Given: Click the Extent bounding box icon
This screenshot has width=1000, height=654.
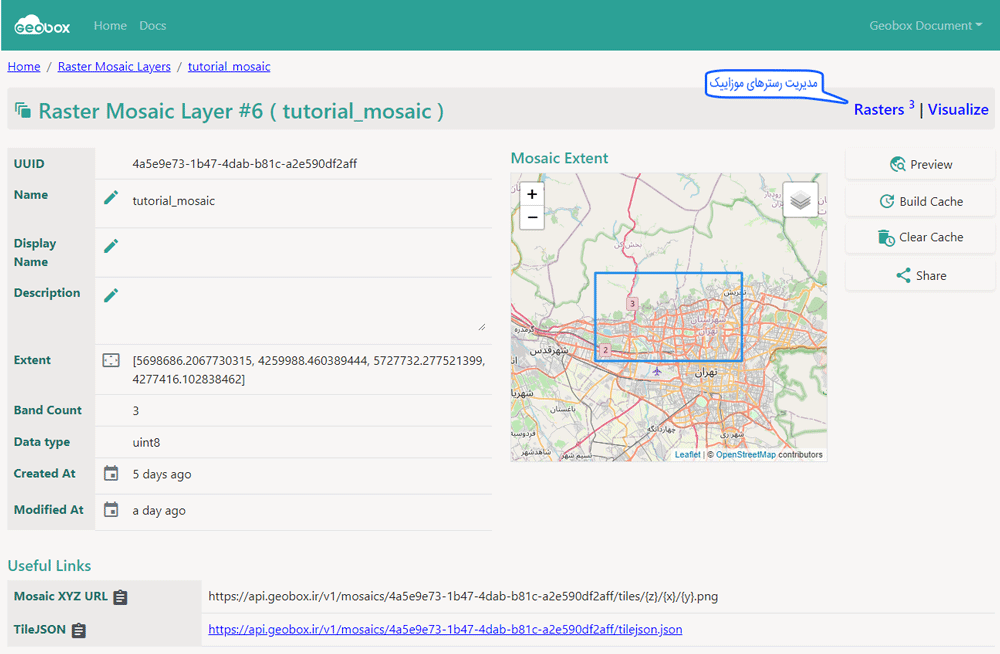Looking at the screenshot, I should coord(111,360).
